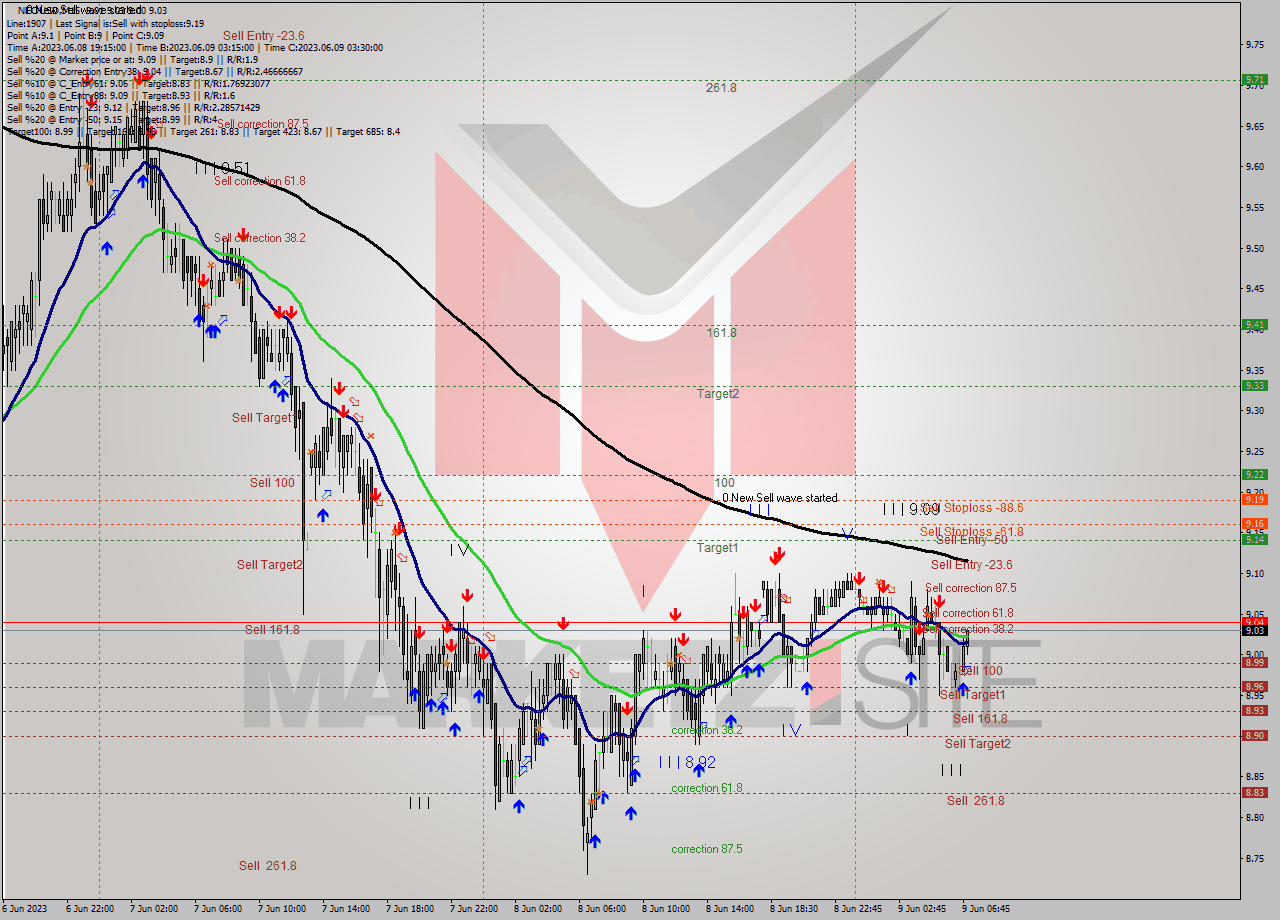Click 'Sell Entry -23.6' beside the 9.10 level

(972, 565)
